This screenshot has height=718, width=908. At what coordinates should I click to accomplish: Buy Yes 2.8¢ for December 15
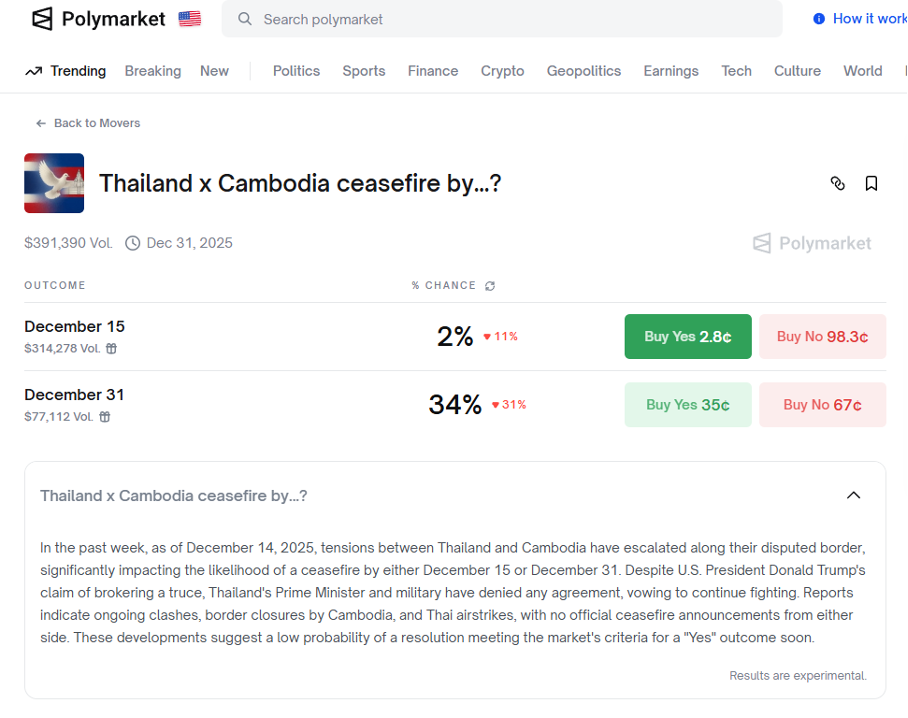tap(687, 337)
